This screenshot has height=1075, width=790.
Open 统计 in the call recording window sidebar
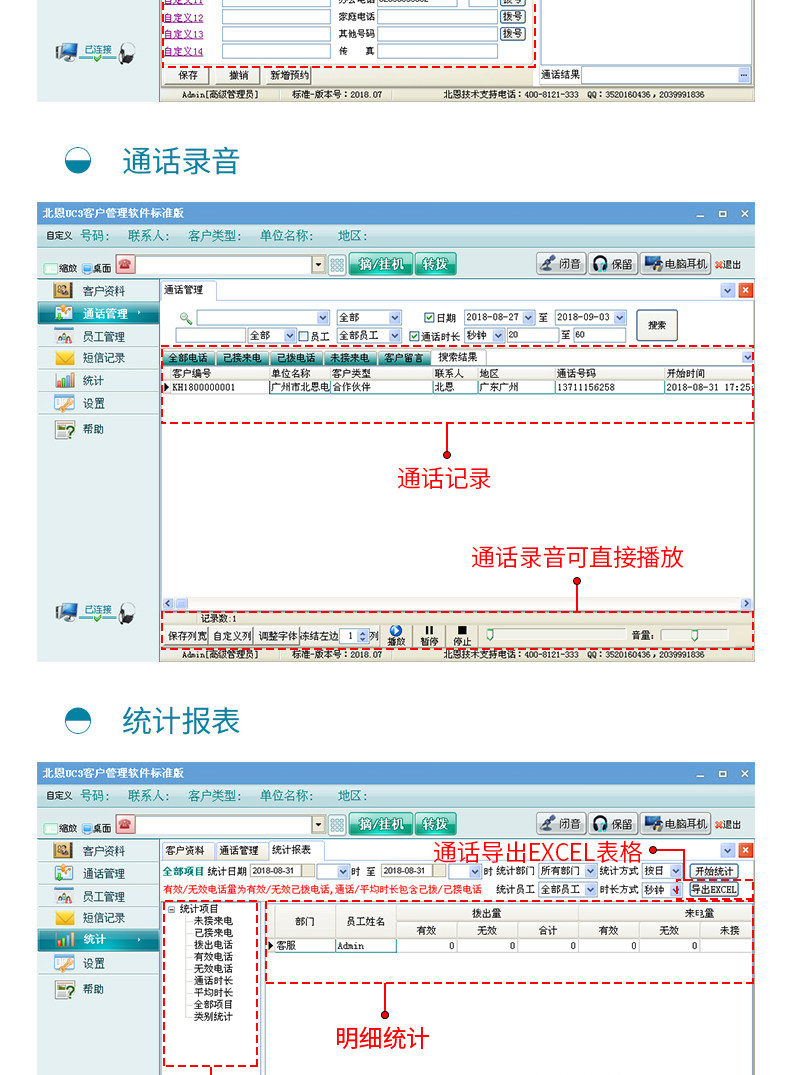(x=98, y=381)
